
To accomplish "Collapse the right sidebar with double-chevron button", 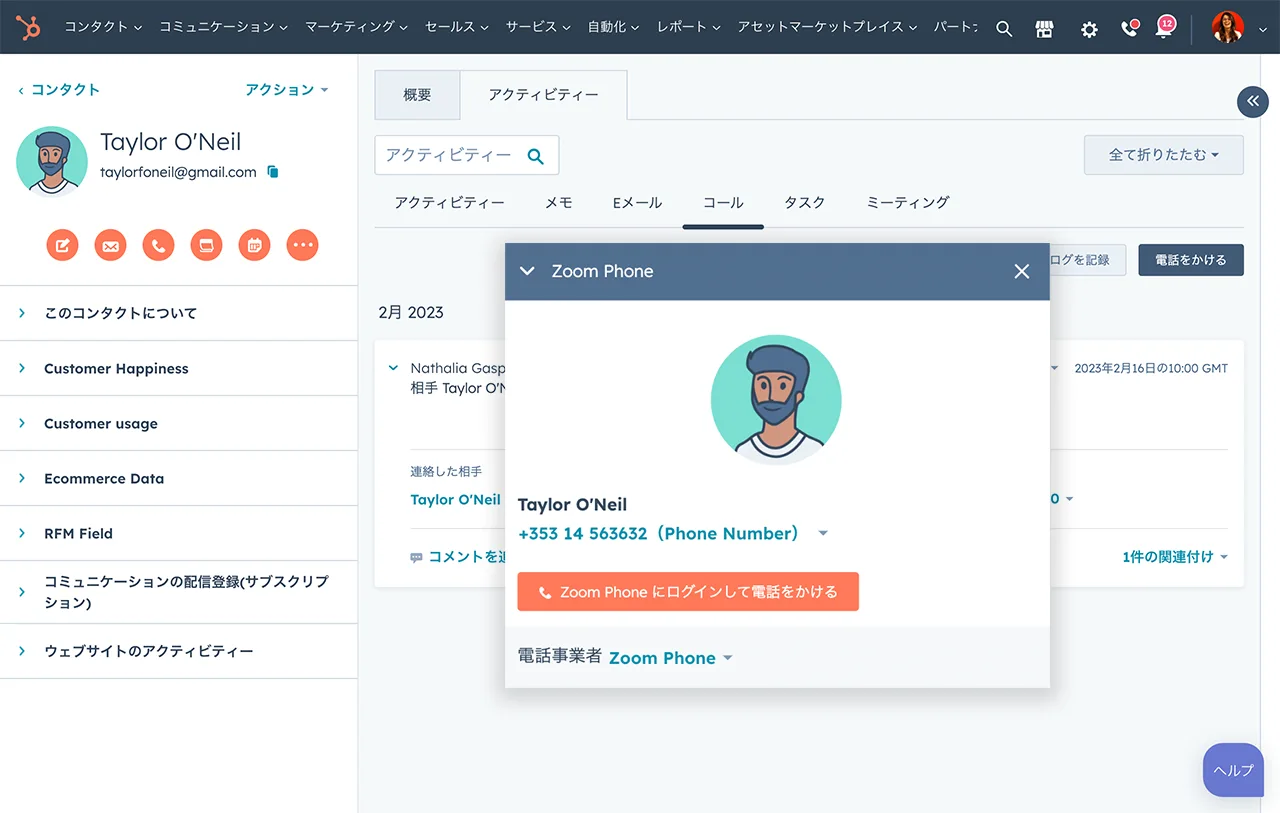I will click(x=1253, y=102).
